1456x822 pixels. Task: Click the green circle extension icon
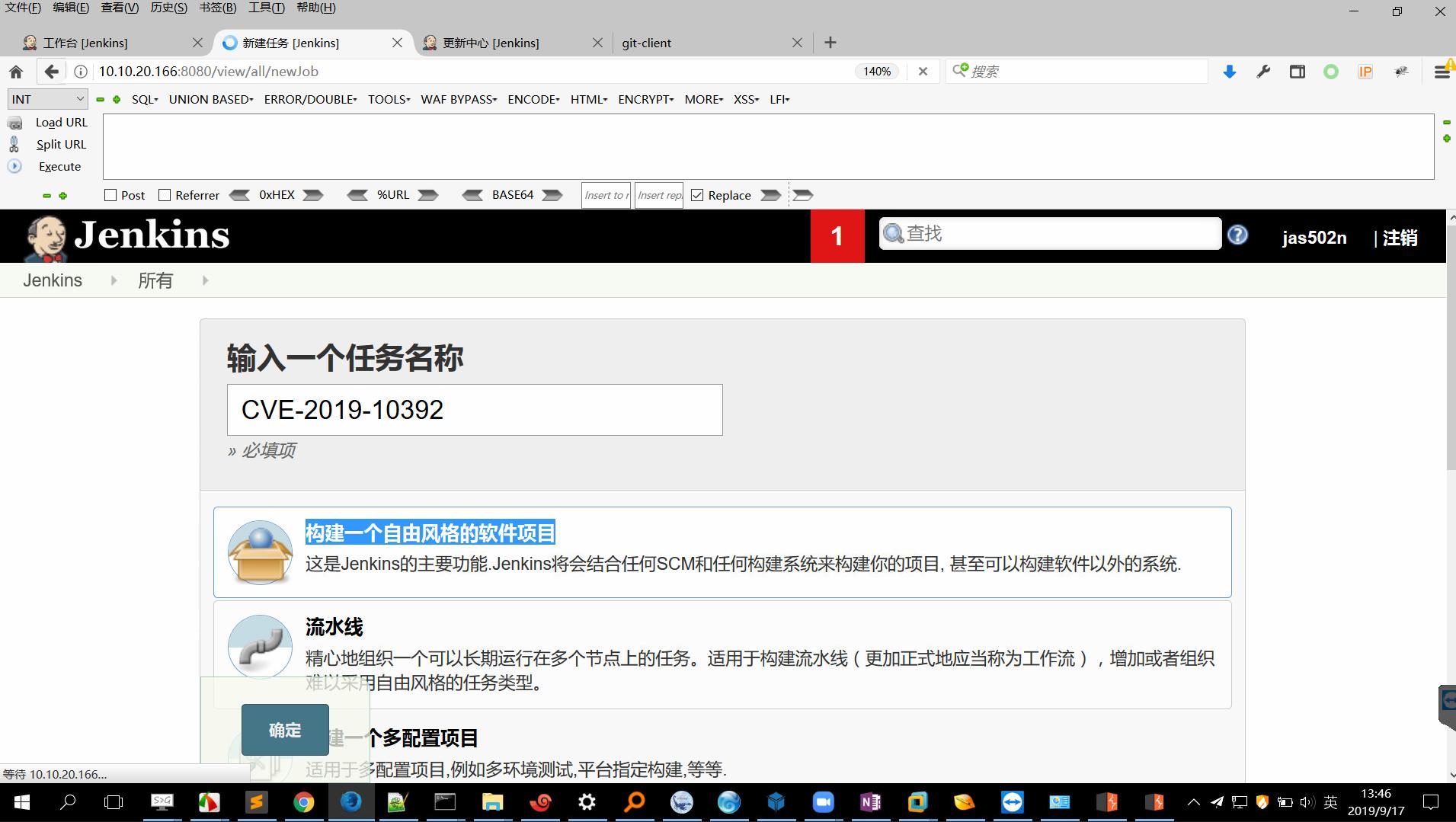[1331, 72]
